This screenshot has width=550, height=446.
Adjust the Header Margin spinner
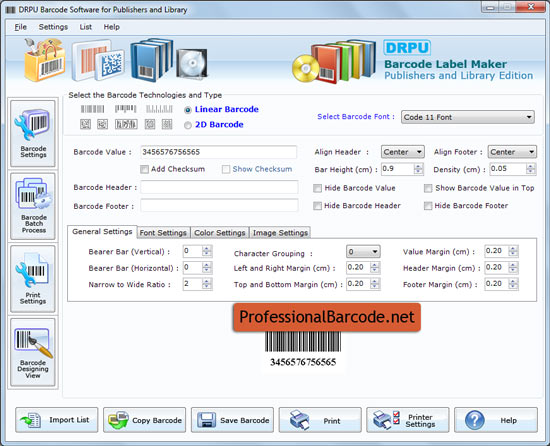click(x=513, y=268)
